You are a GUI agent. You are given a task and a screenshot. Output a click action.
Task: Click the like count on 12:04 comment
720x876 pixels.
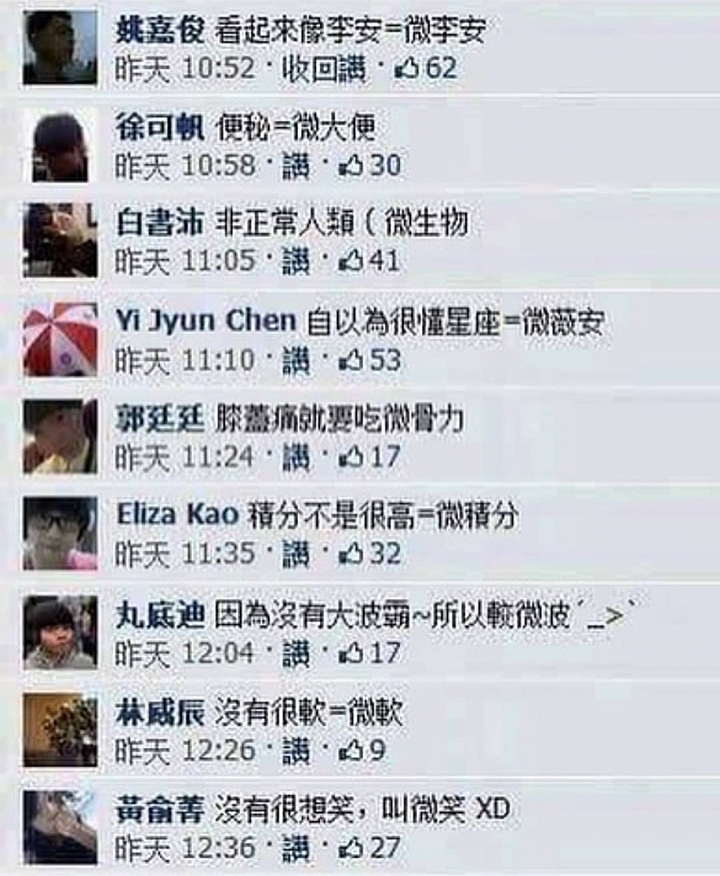point(385,653)
